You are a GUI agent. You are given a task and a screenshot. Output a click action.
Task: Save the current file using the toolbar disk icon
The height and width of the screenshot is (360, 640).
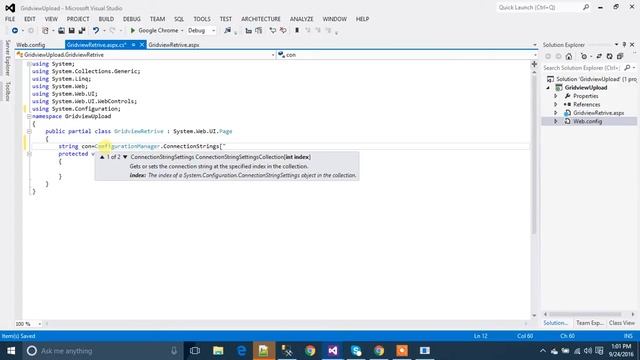[x=71, y=31]
